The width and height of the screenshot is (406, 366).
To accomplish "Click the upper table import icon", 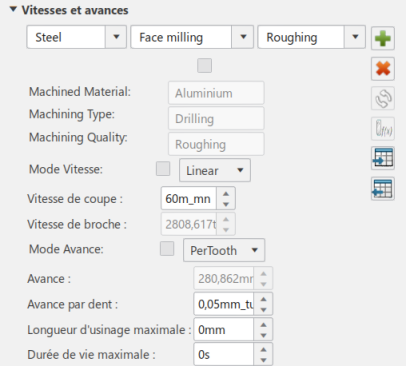I will [x=383, y=158].
